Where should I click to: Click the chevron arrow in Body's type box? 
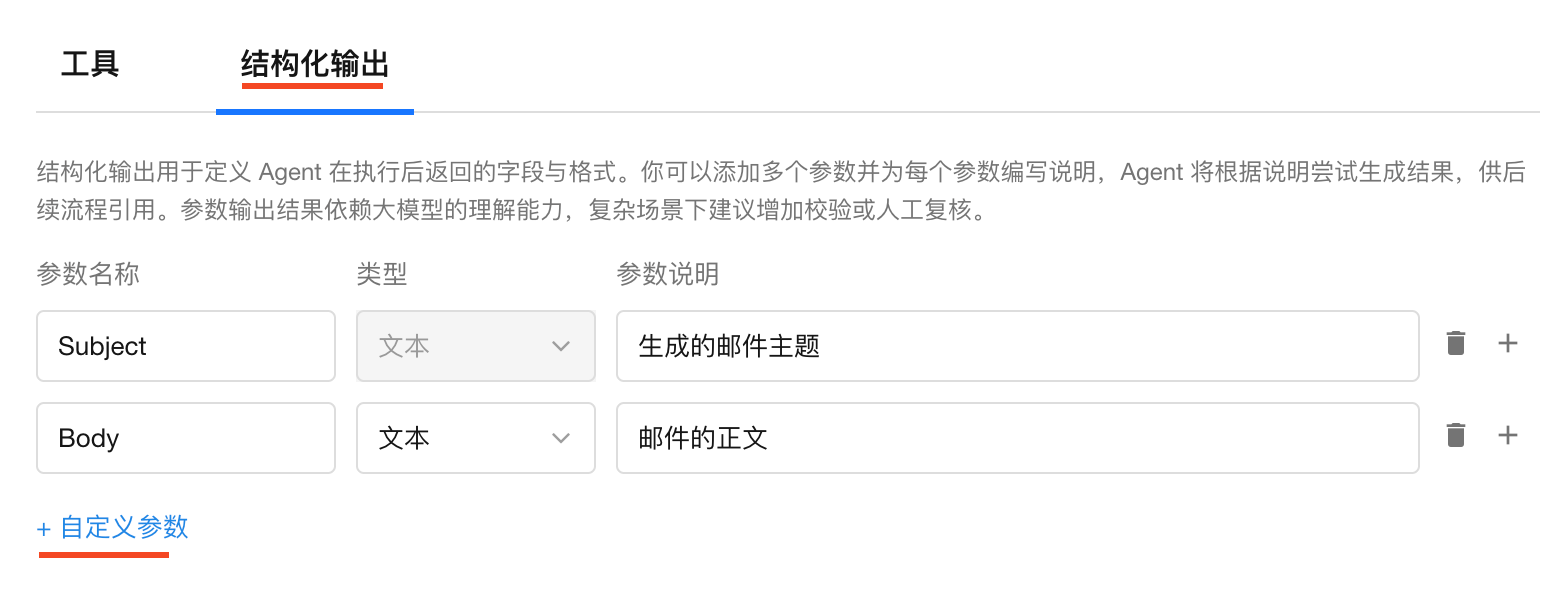click(561, 438)
